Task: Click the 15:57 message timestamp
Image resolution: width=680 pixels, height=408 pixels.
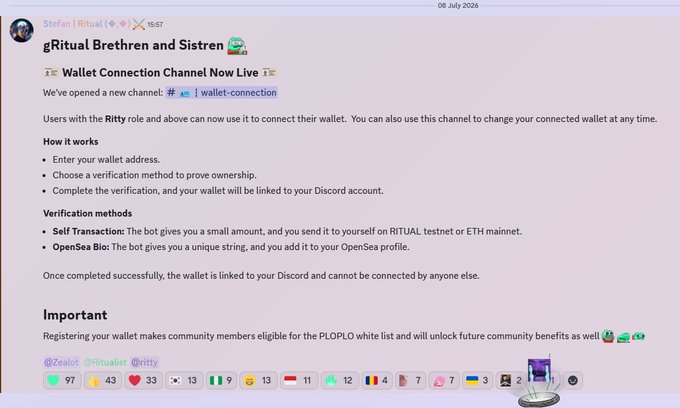Action: (155, 25)
